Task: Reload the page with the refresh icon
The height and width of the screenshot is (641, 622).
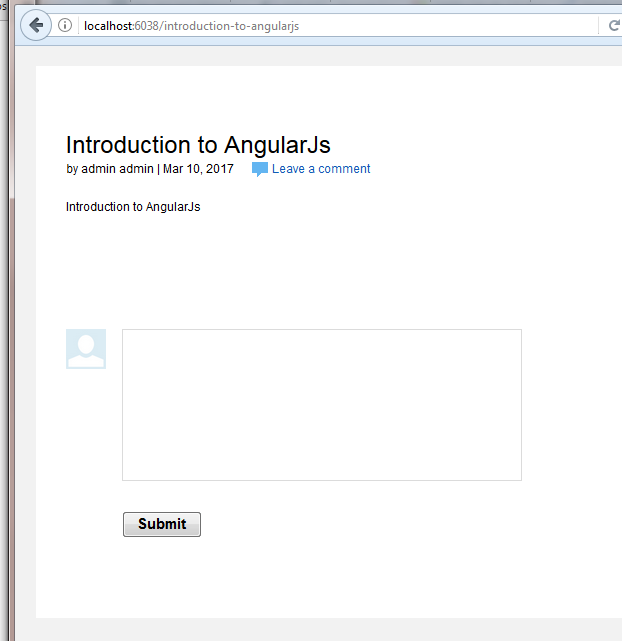Action: tap(614, 26)
